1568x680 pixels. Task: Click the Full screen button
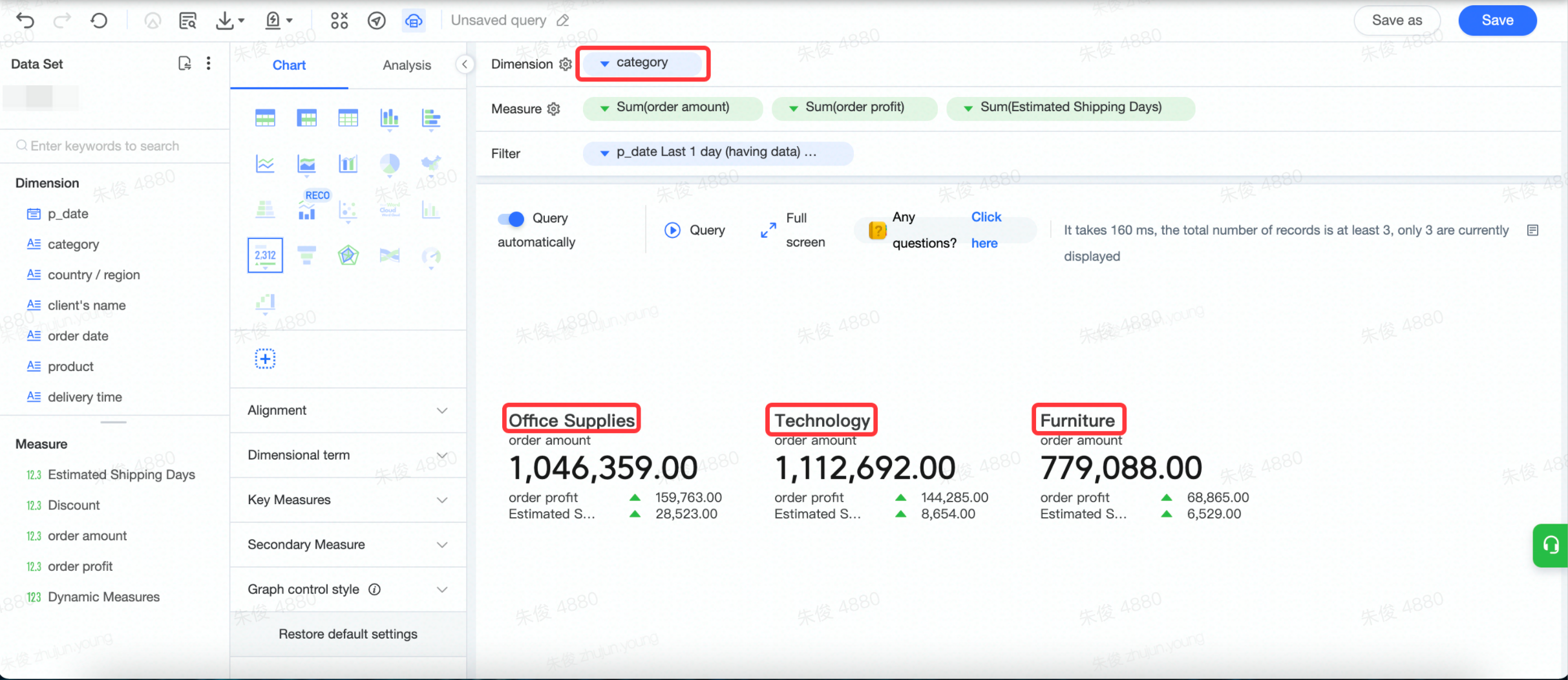(x=793, y=230)
